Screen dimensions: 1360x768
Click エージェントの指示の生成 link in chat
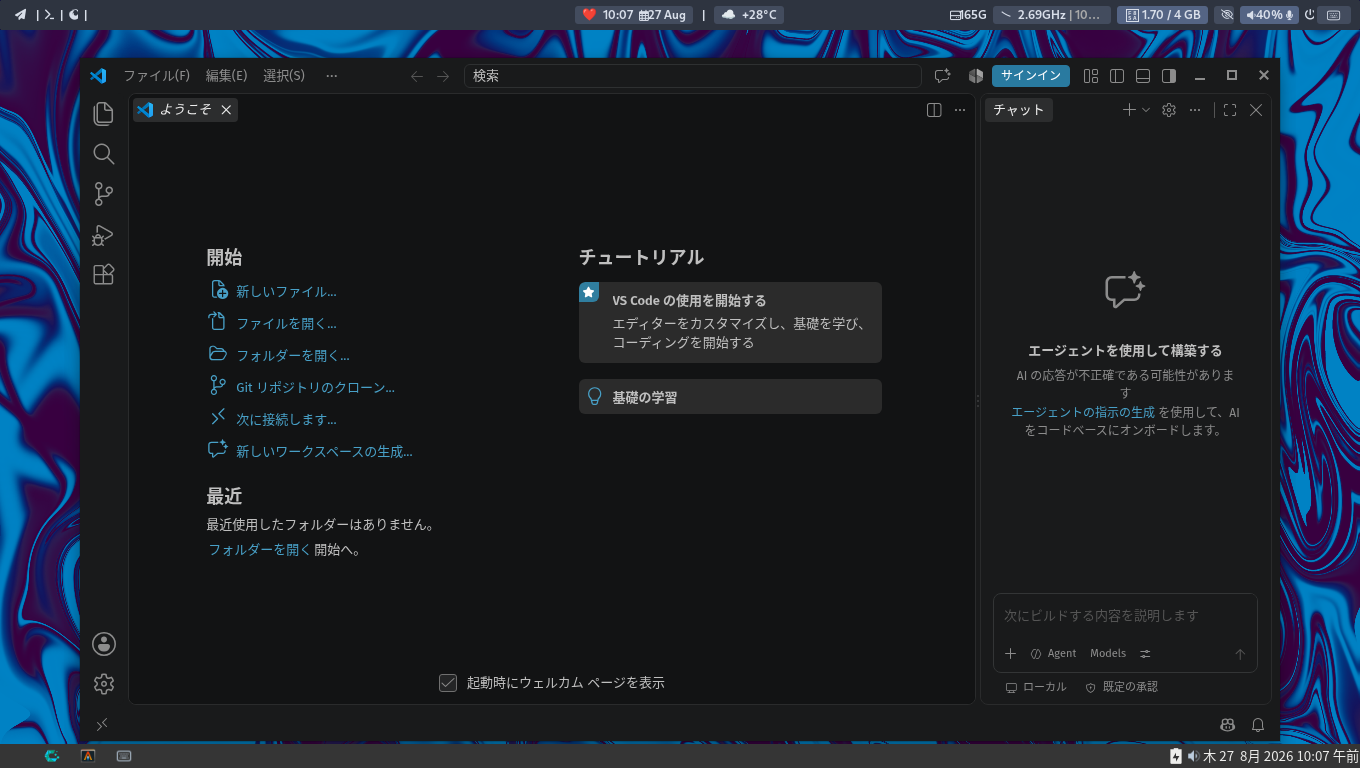click(1083, 412)
